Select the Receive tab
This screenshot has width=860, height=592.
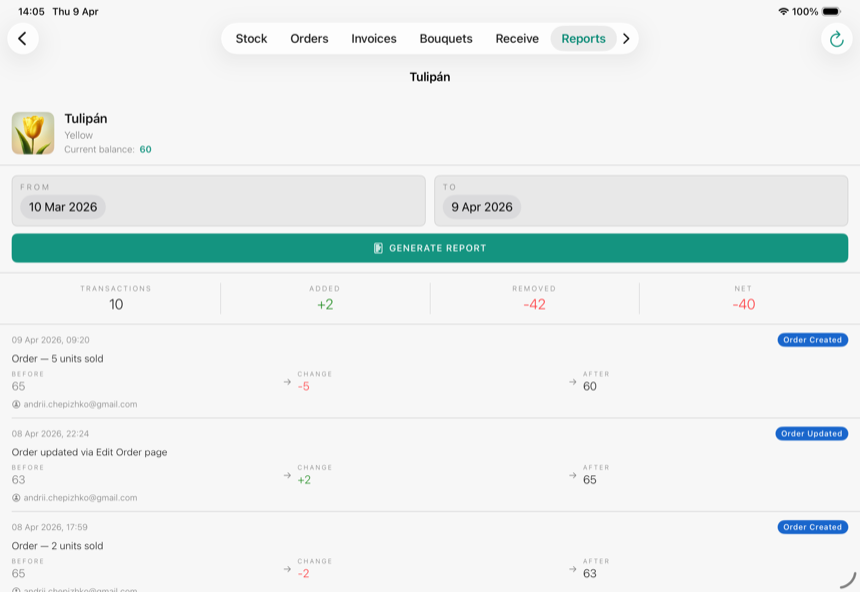(x=517, y=38)
